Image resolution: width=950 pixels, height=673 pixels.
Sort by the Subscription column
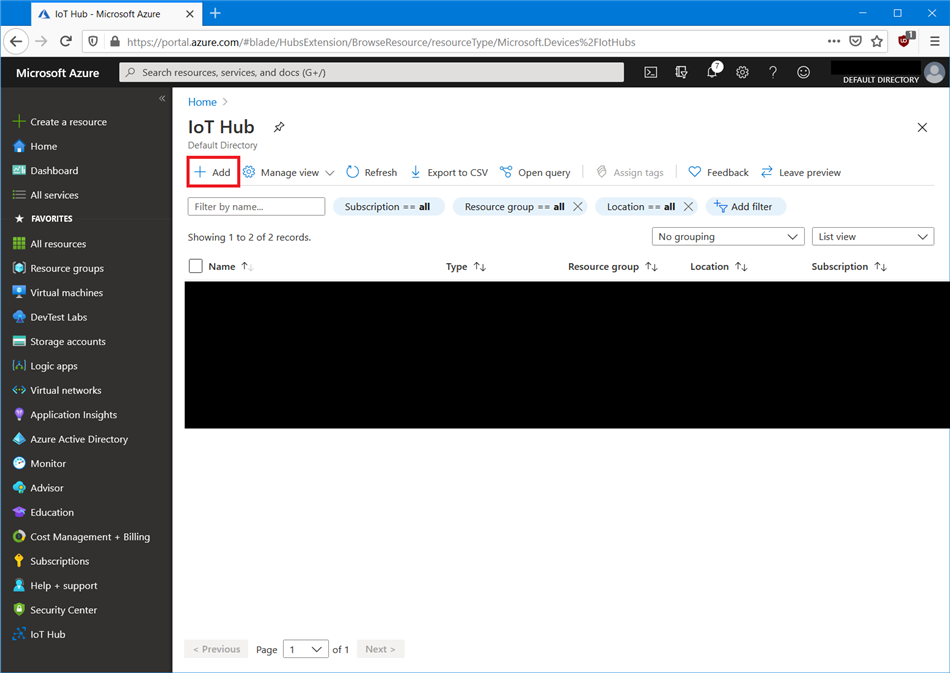(x=849, y=267)
